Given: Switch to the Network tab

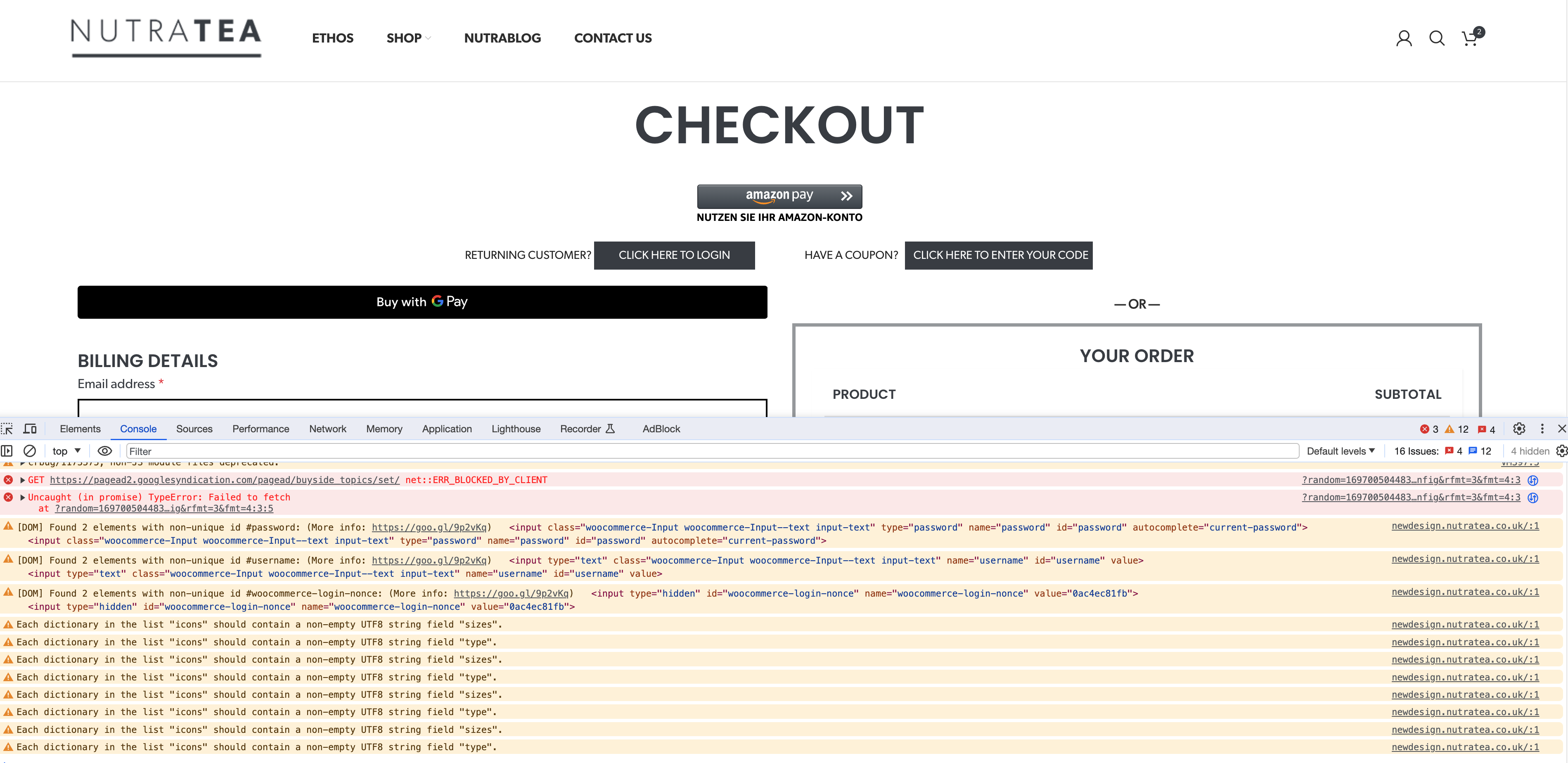Looking at the screenshot, I should pos(327,429).
